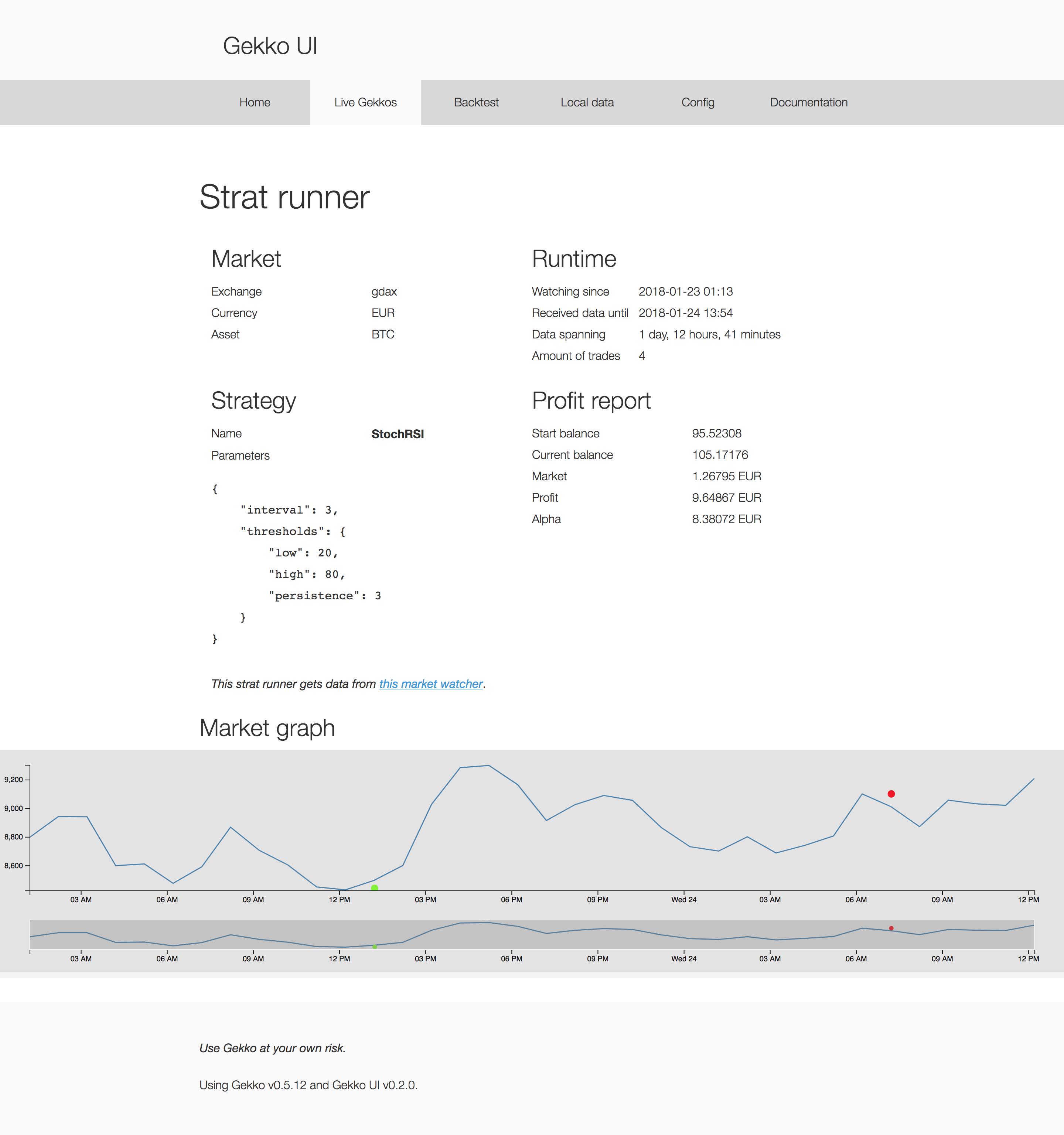Click the 'Amount of trades' label
This screenshot has height=1135, width=1064.
click(575, 356)
